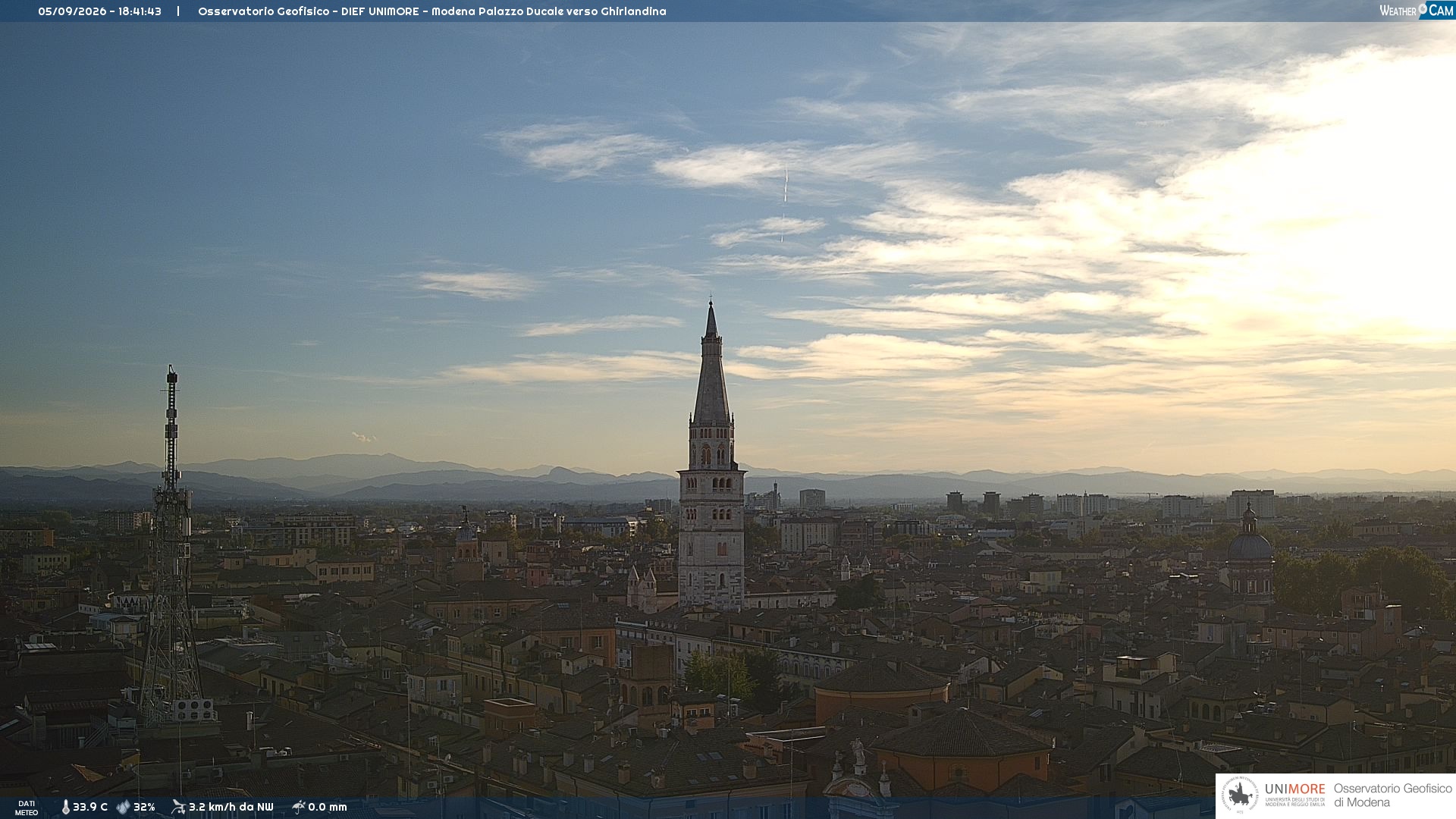Click the 18:41:43 time stamp
This screenshot has width=1456, height=819.
(140, 11)
